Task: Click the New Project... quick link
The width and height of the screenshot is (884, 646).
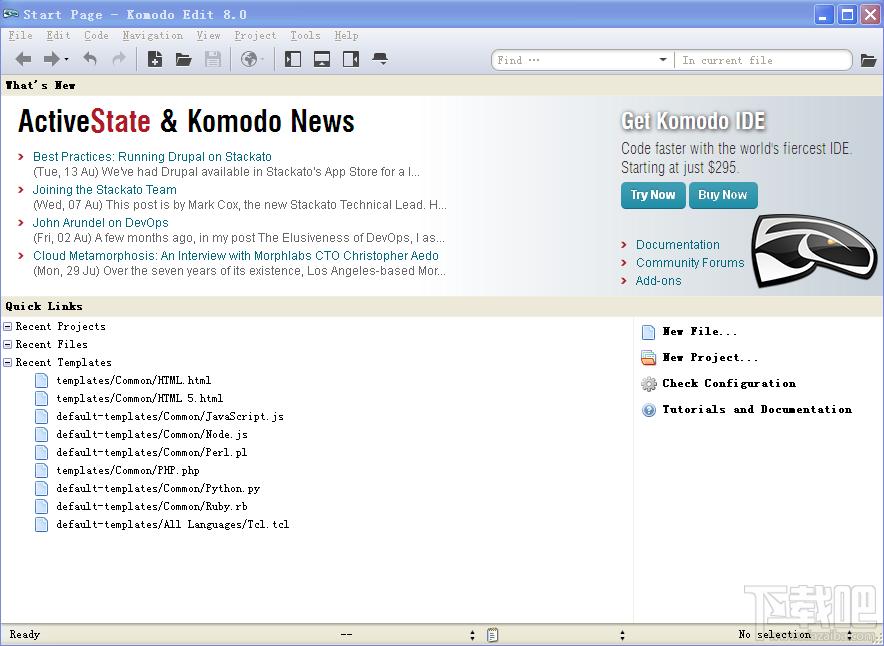Action: click(710, 357)
